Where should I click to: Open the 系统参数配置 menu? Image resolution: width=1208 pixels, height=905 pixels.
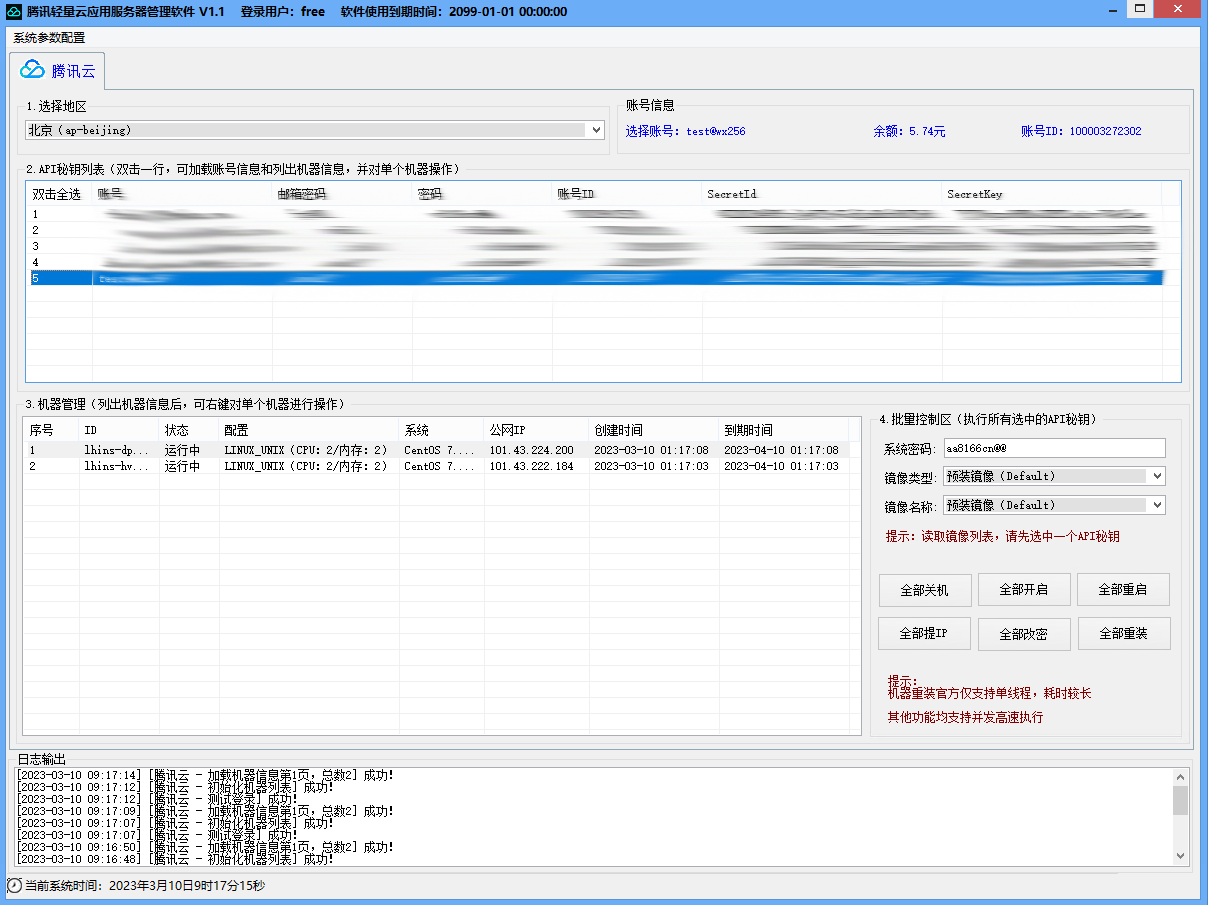tap(49, 38)
